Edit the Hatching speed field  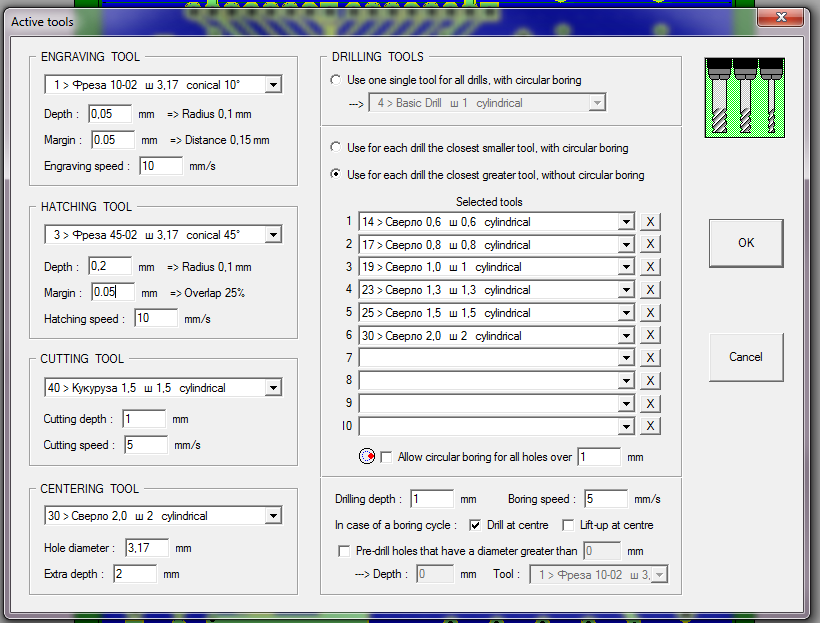click(x=156, y=318)
